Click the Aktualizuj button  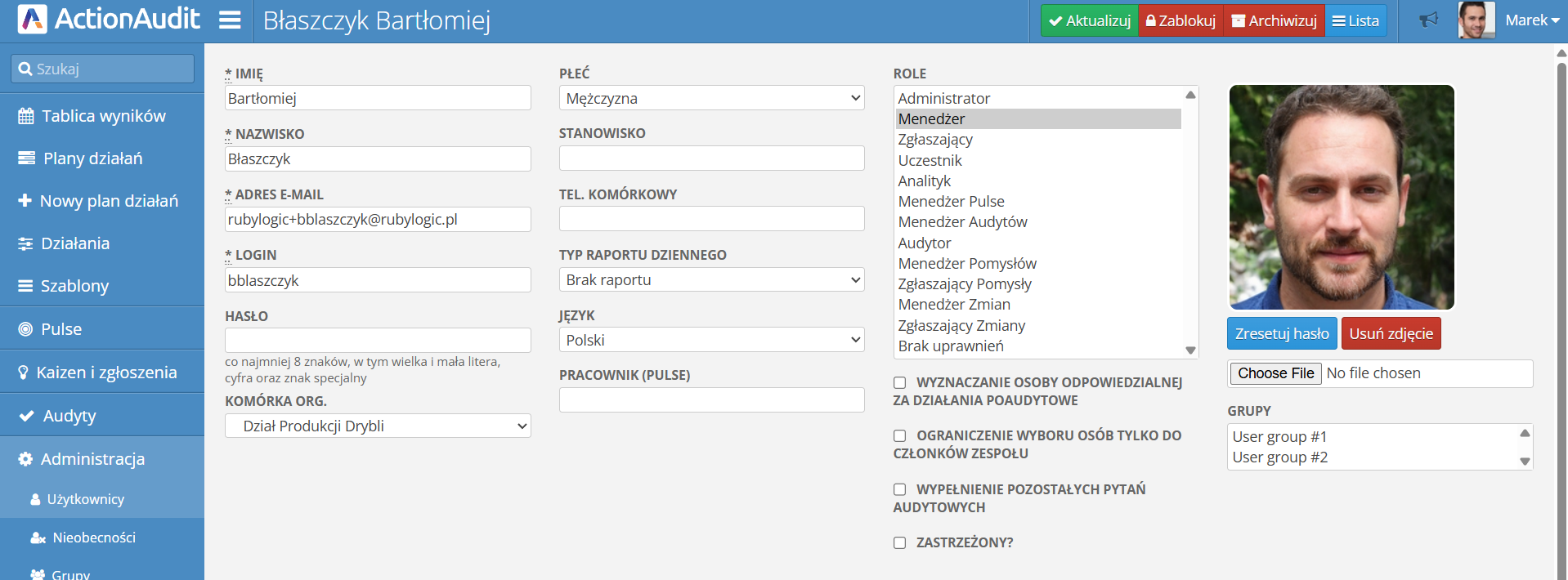[1089, 20]
